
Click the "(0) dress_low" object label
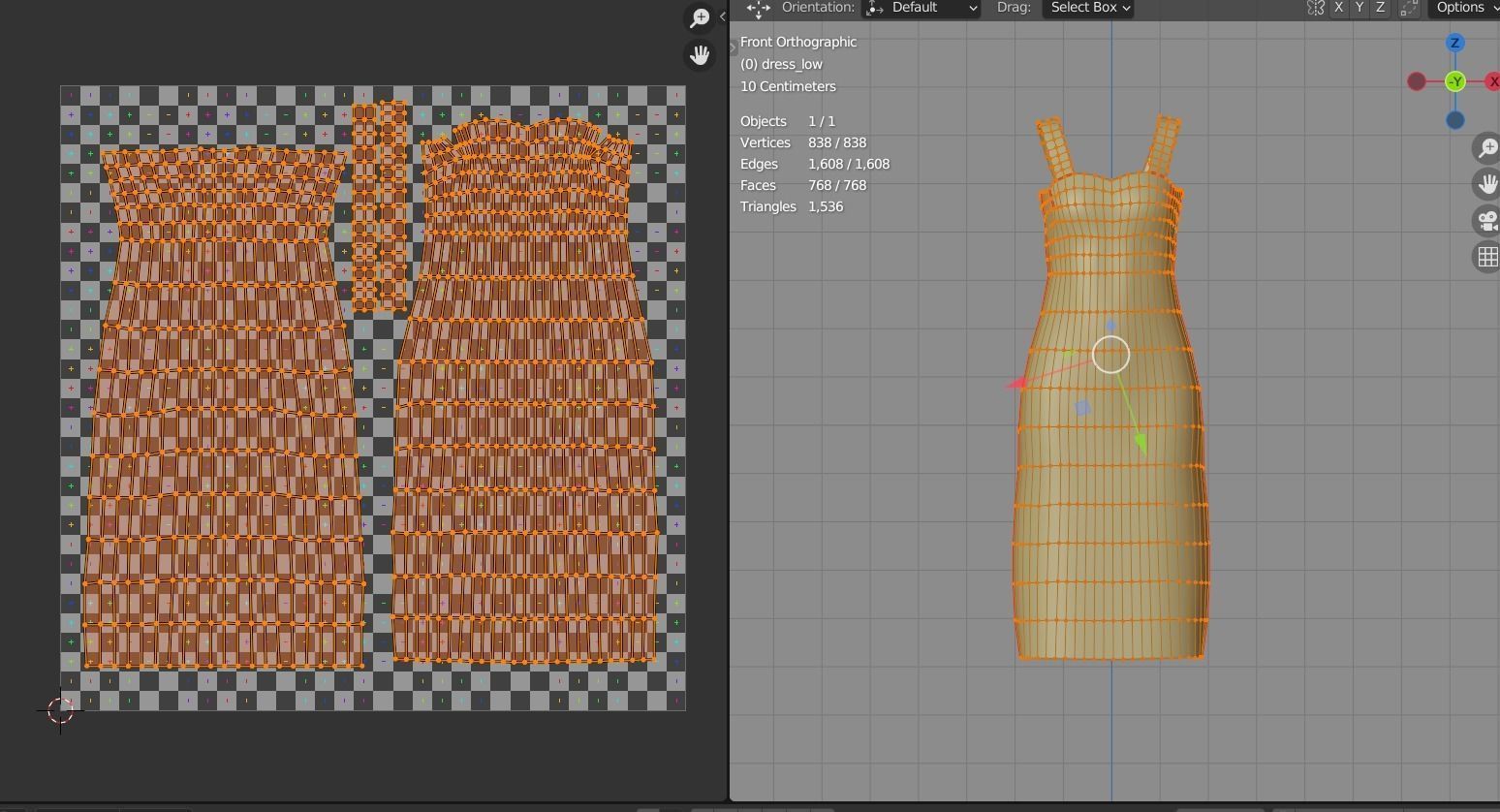tap(781, 64)
